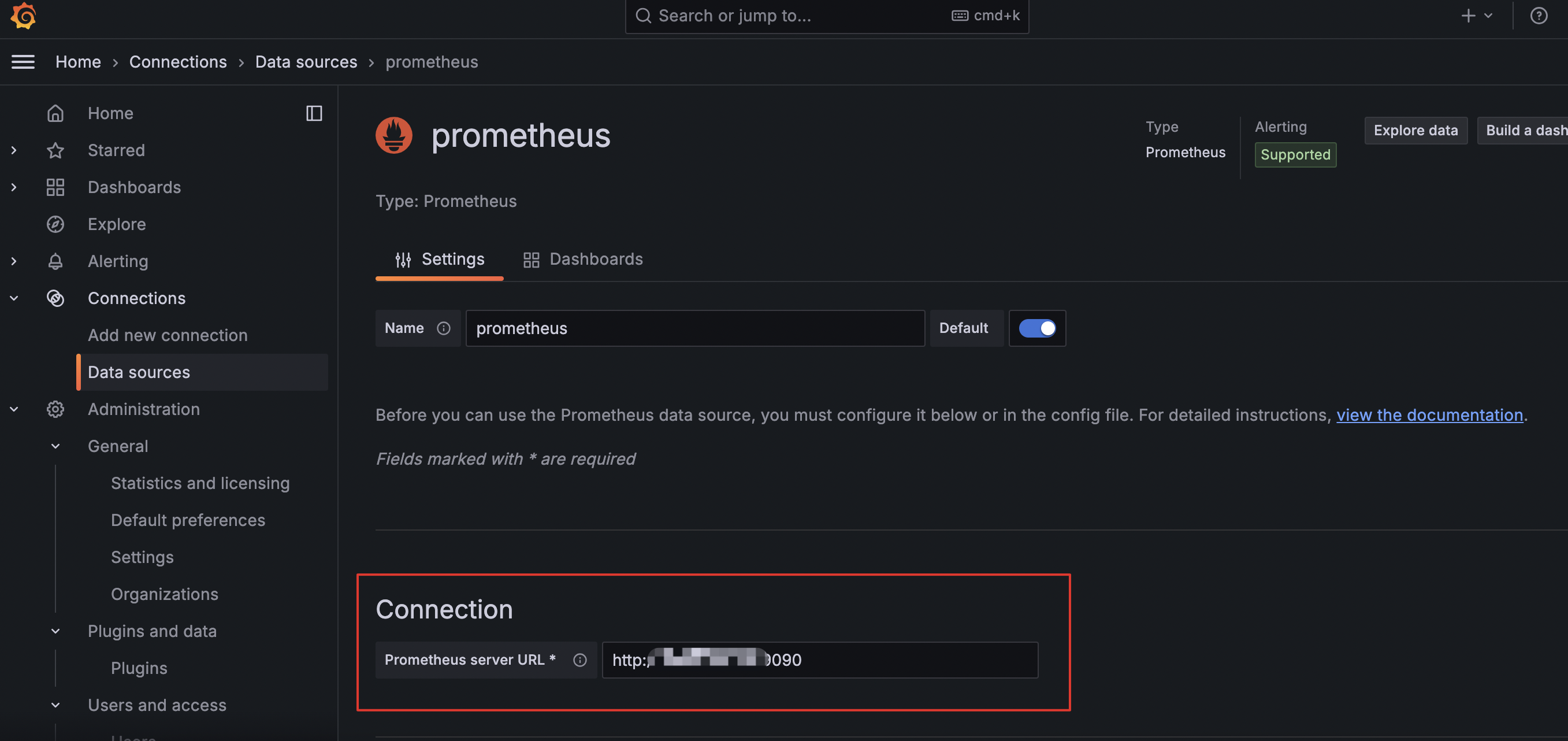Open the view the documentation link

tap(1429, 415)
